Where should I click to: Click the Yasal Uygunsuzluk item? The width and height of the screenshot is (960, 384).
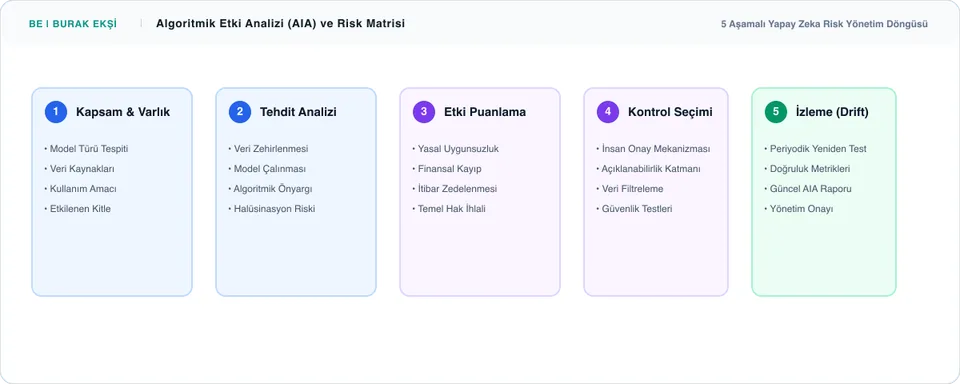coord(456,149)
